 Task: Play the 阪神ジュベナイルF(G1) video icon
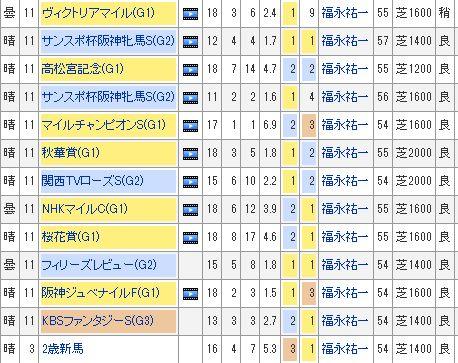(x=191, y=294)
